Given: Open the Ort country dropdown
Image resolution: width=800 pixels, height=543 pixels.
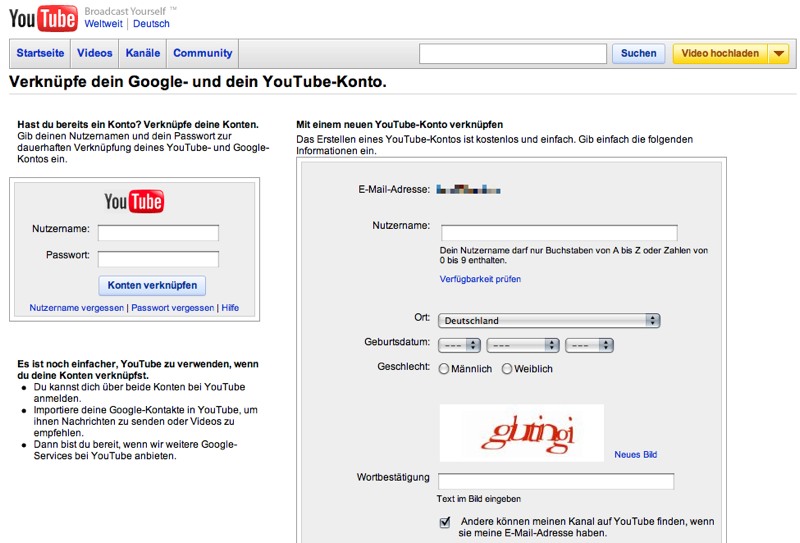Looking at the screenshot, I should [x=550, y=321].
